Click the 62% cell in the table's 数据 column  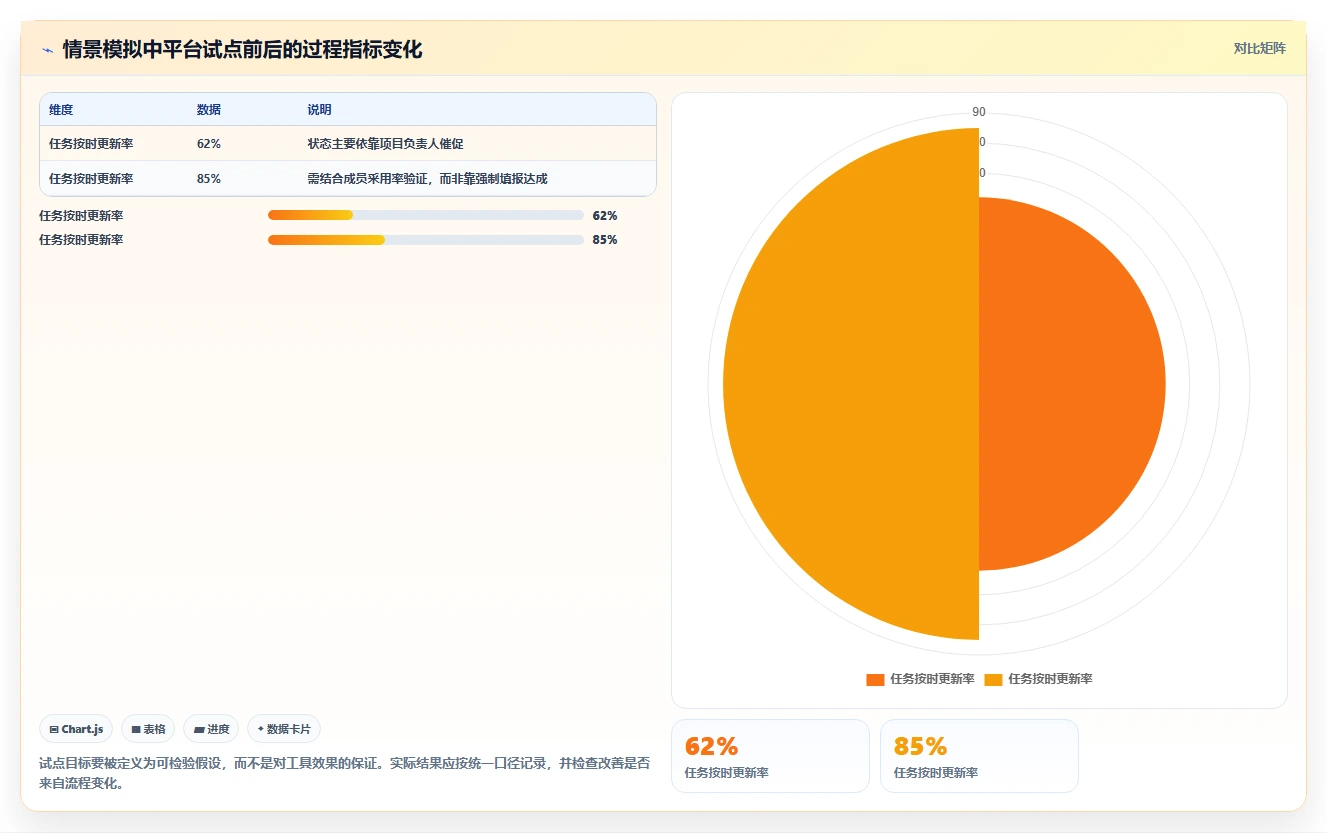209,144
